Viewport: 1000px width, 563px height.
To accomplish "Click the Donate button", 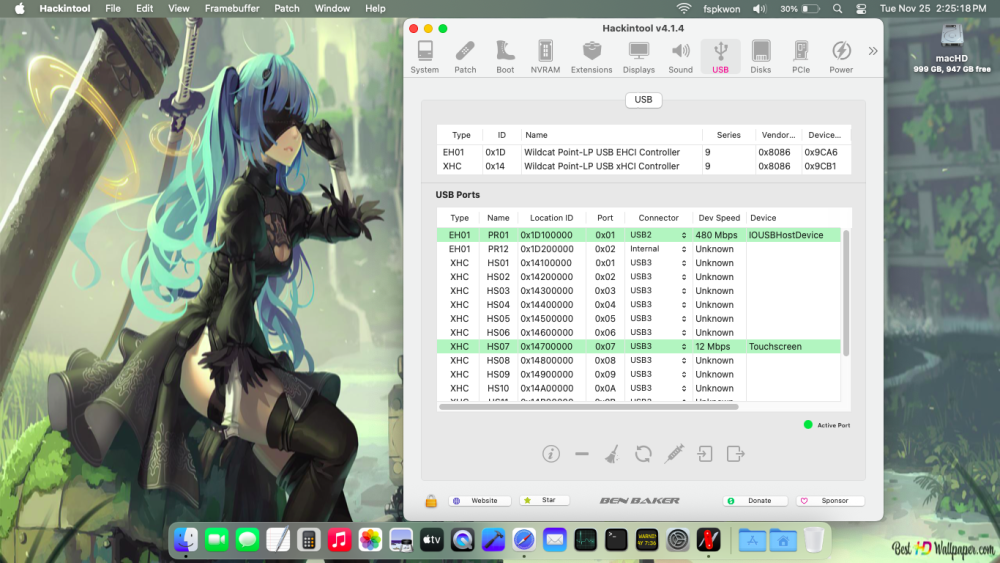I will [755, 501].
